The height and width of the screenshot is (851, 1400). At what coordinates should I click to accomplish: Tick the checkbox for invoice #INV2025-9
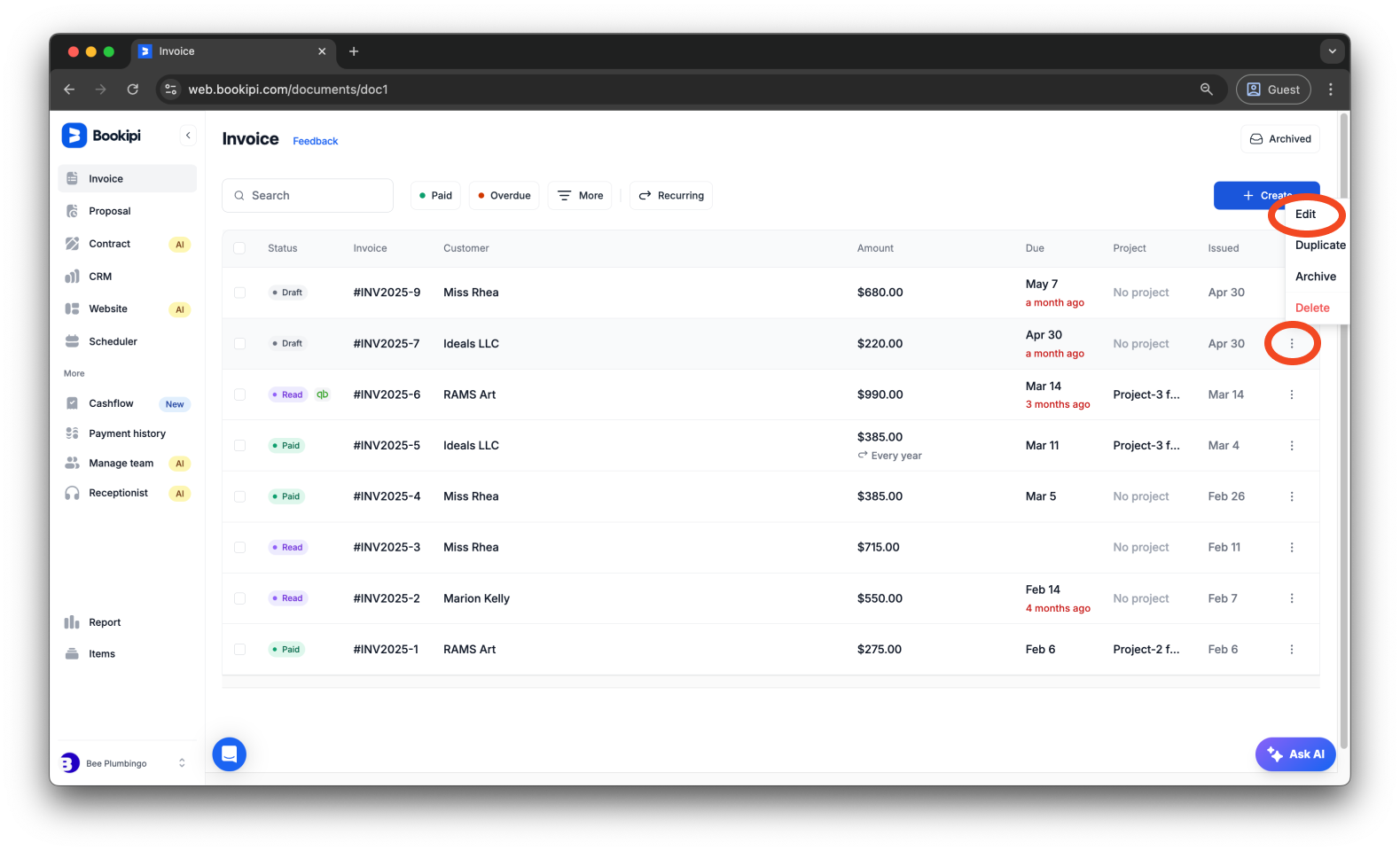point(239,293)
